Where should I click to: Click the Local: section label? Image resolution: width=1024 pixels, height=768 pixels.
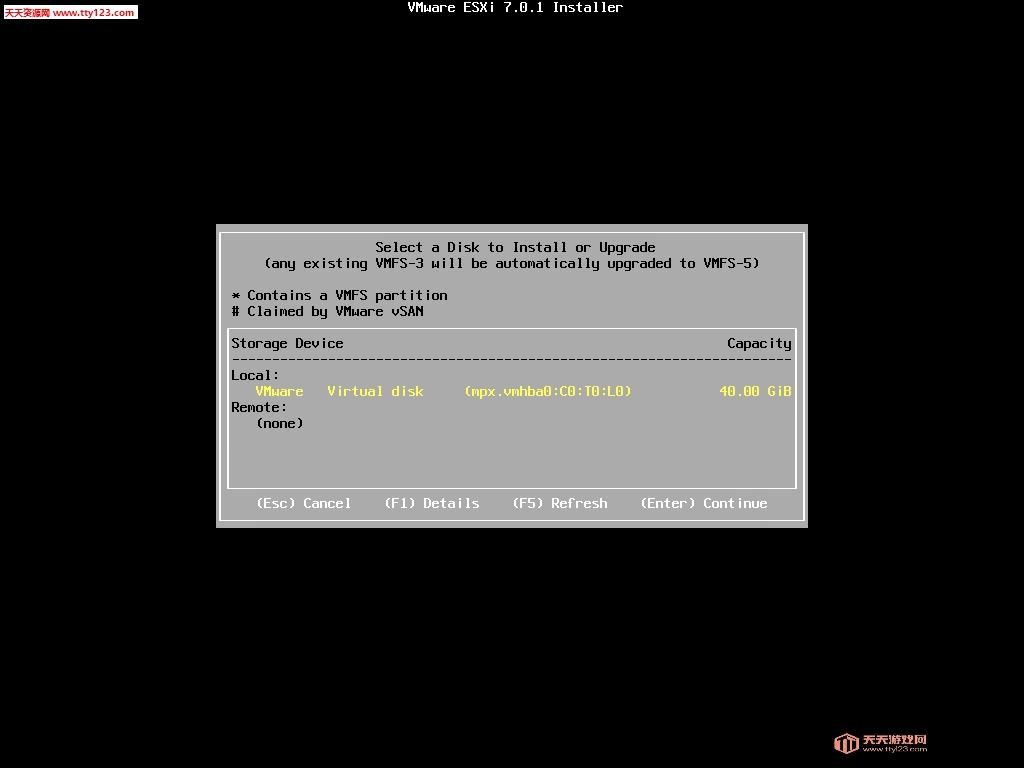pyautogui.click(x=255, y=376)
